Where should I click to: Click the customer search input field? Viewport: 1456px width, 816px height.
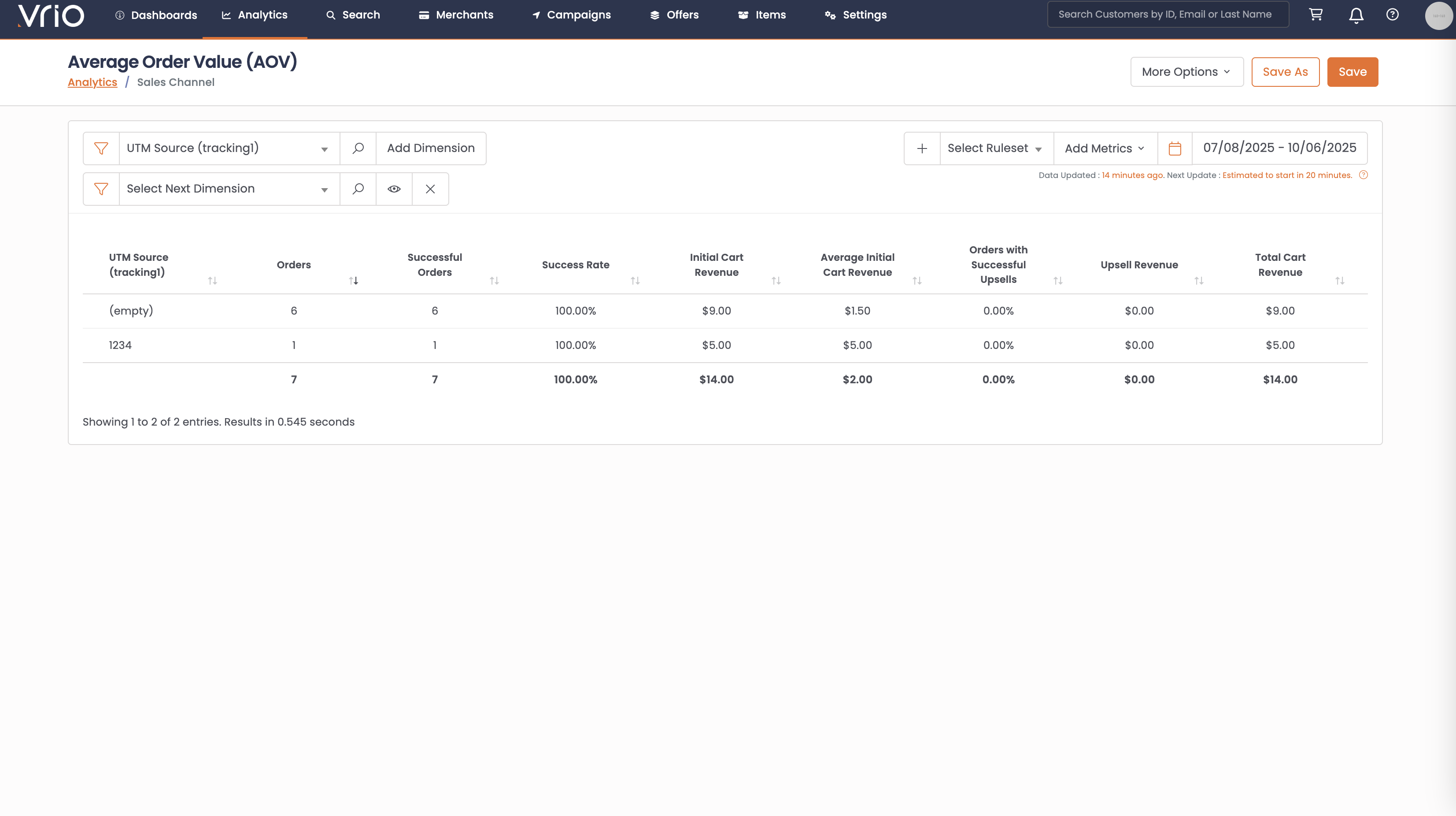pos(1168,15)
